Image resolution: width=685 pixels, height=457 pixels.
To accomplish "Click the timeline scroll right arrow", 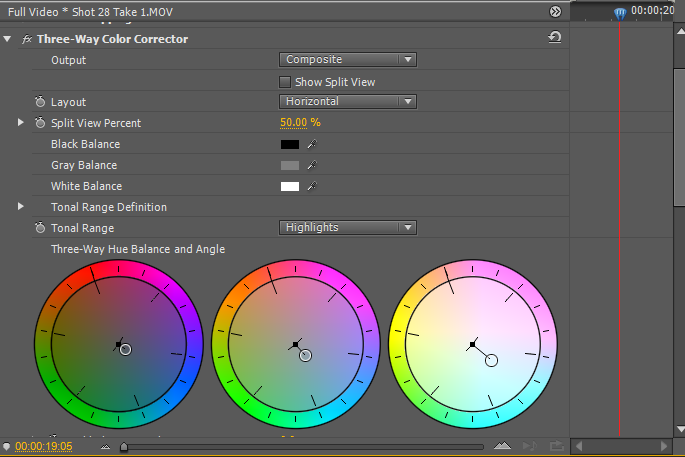I will click(664, 446).
